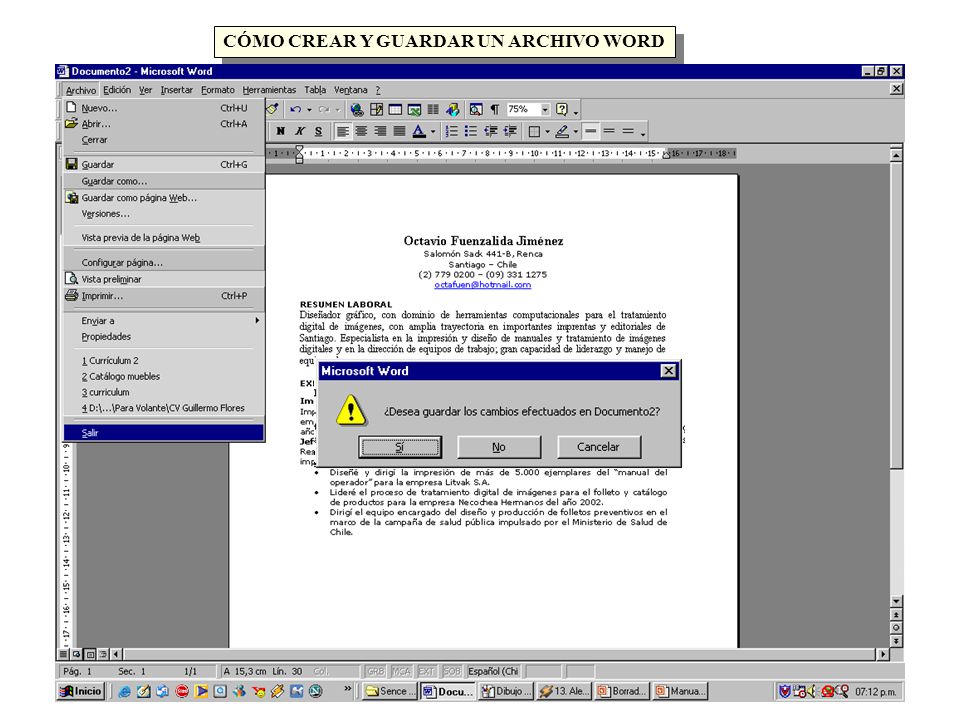Click No in the Word dialog
Image resolution: width=960 pixels, height=720 pixels.
499,447
